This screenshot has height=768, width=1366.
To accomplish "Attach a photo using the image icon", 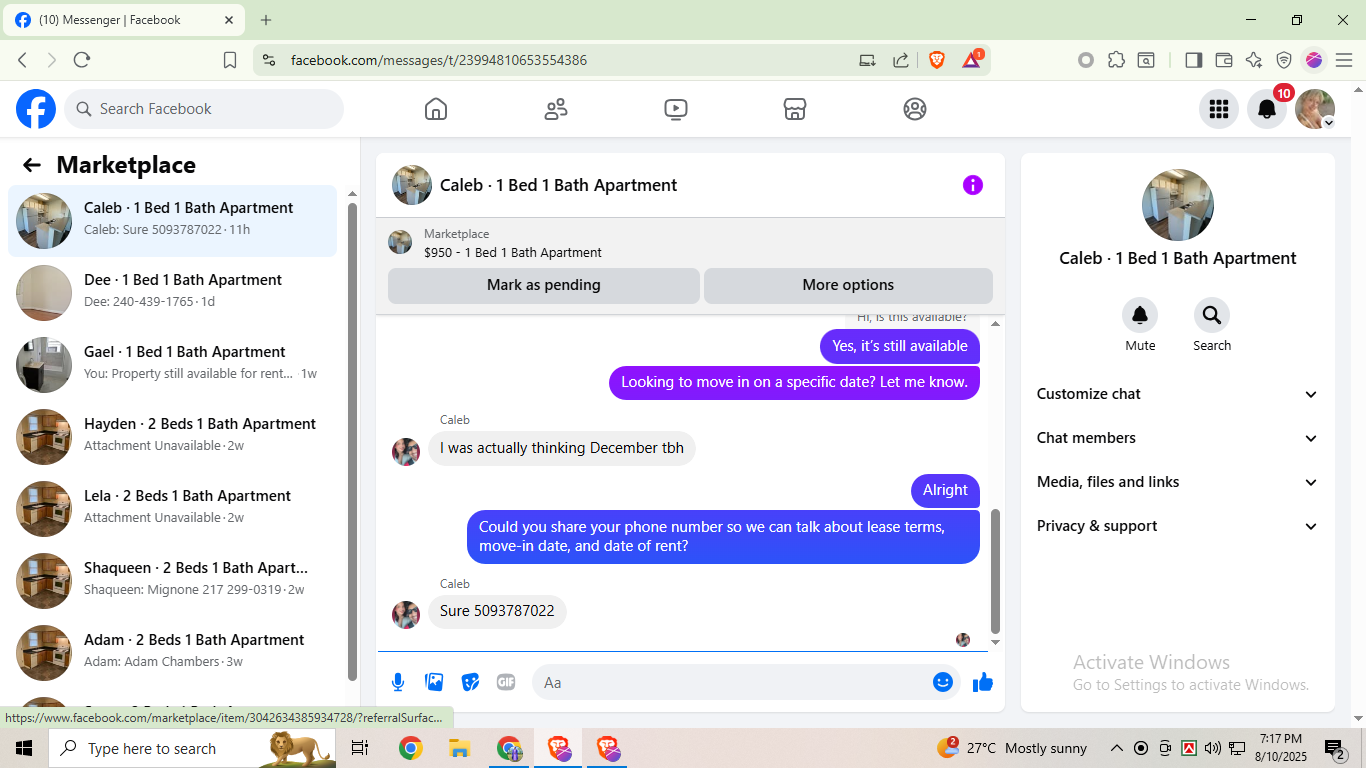I will tap(434, 682).
